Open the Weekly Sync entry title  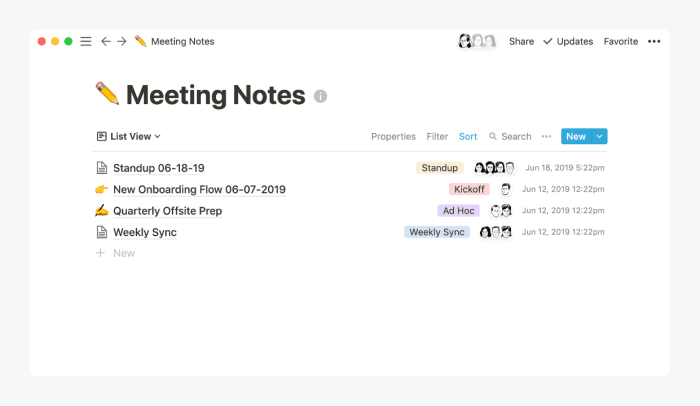145,232
